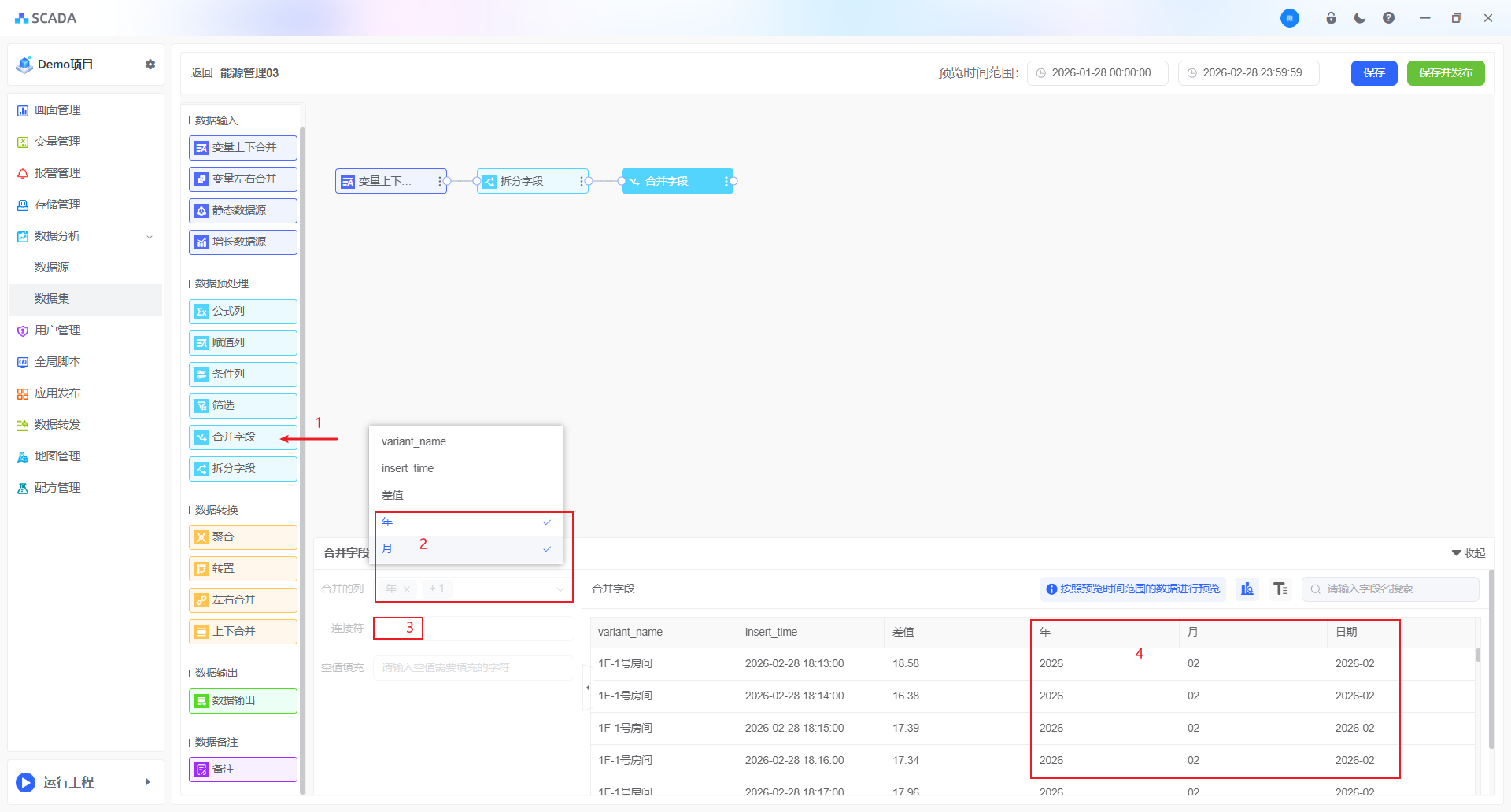Image resolution: width=1511 pixels, height=812 pixels.
Task: Click the lock icon in title bar
Action: pos(1331,18)
